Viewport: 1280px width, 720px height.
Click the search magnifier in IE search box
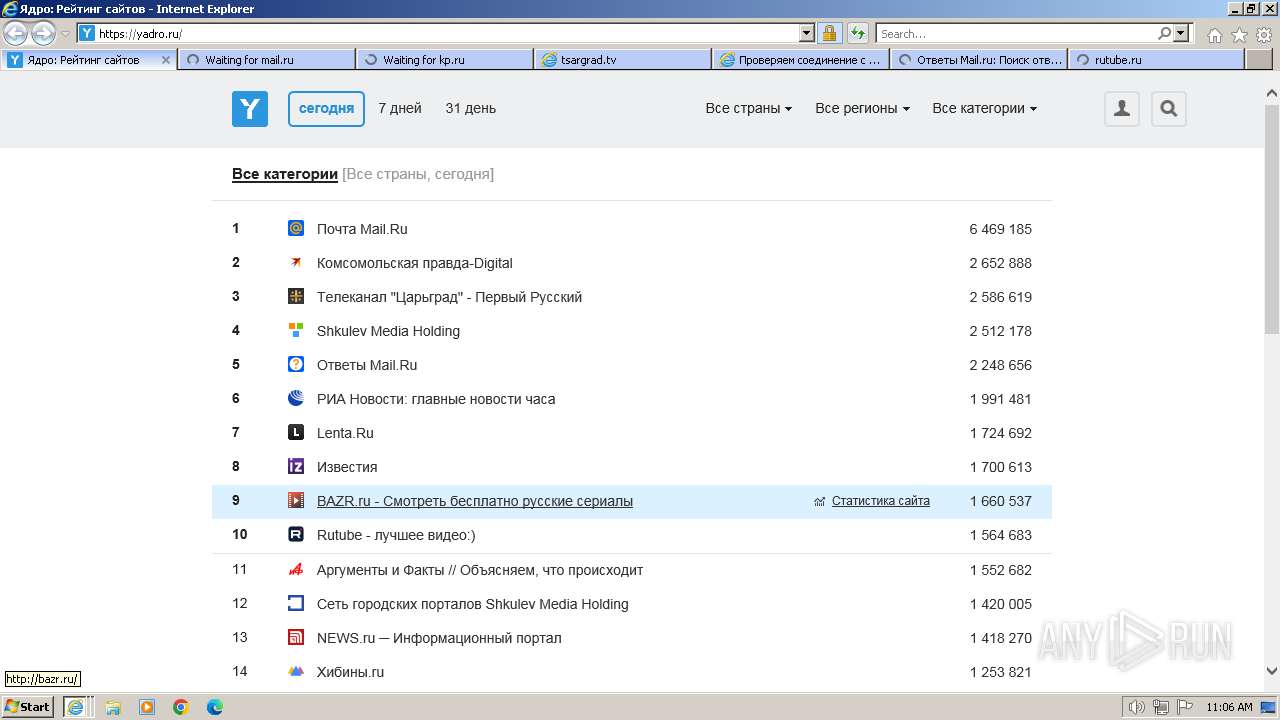click(1165, 33)
